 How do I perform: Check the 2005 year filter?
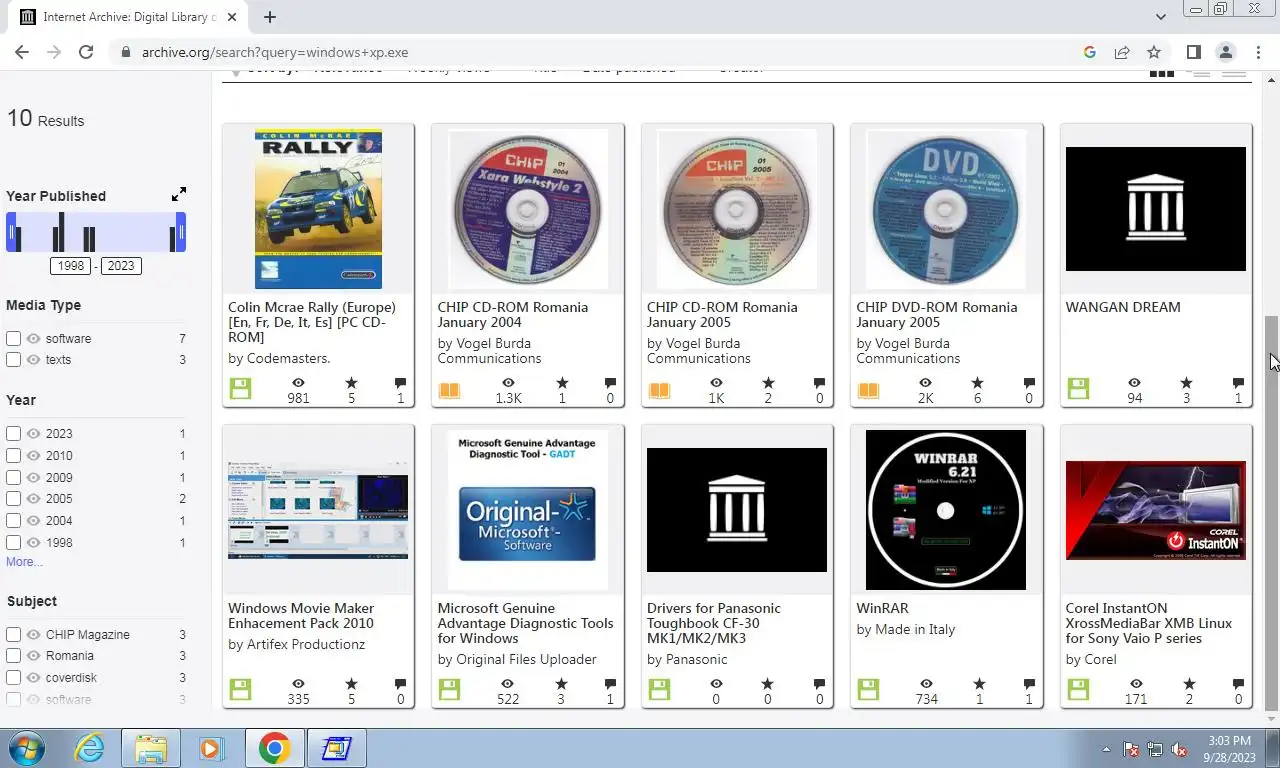pyautogui.click(x=14, y=499)
